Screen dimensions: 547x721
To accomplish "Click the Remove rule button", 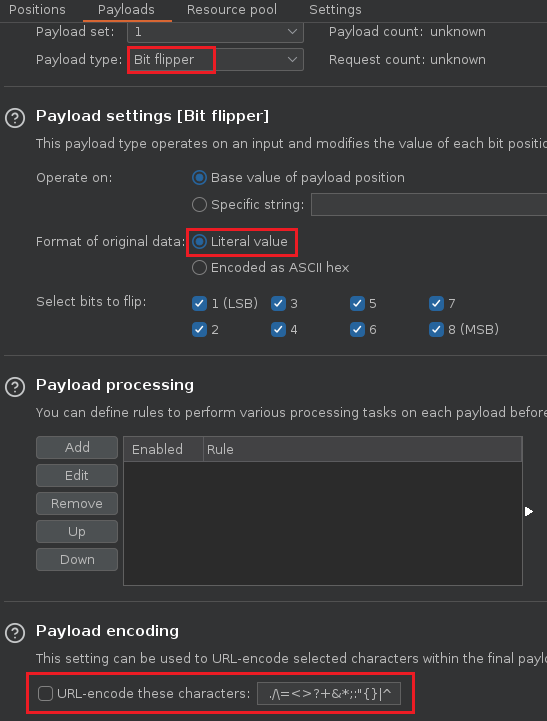I will 77,504.
